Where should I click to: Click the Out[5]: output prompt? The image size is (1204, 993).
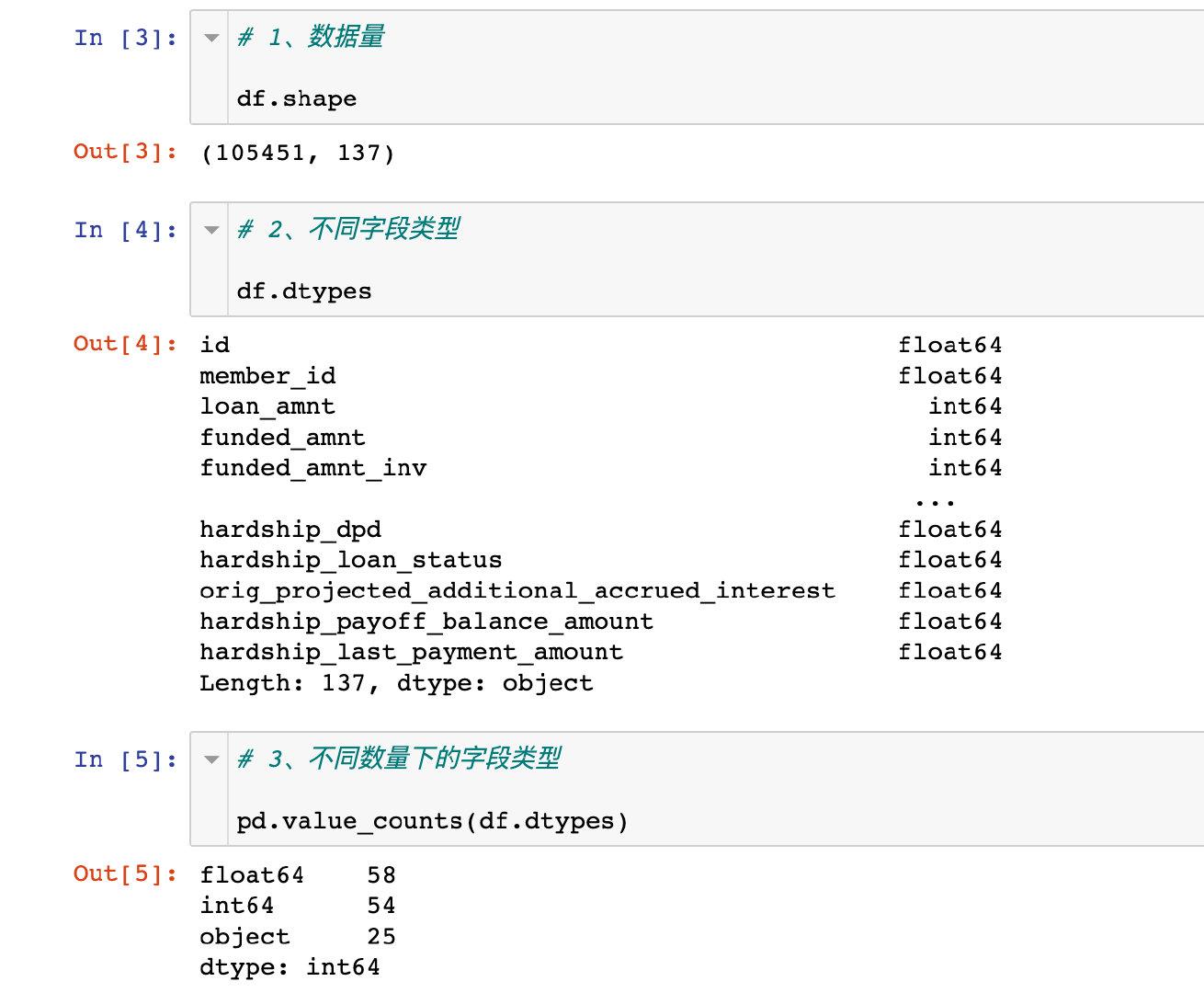click(126, 873)
